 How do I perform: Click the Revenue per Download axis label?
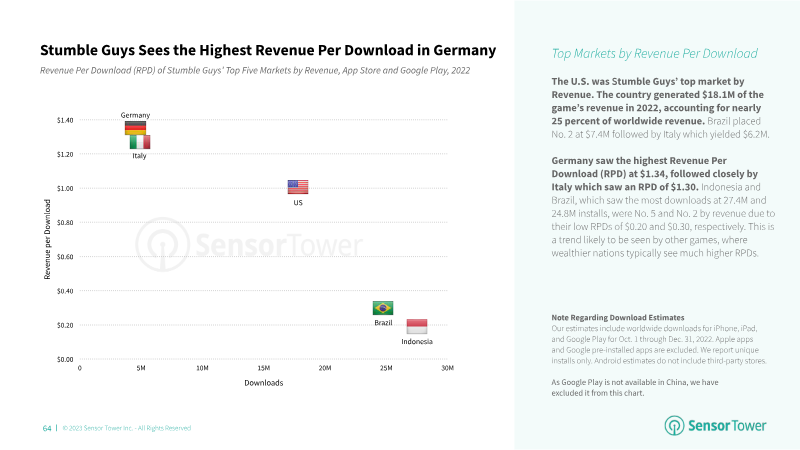47,239
